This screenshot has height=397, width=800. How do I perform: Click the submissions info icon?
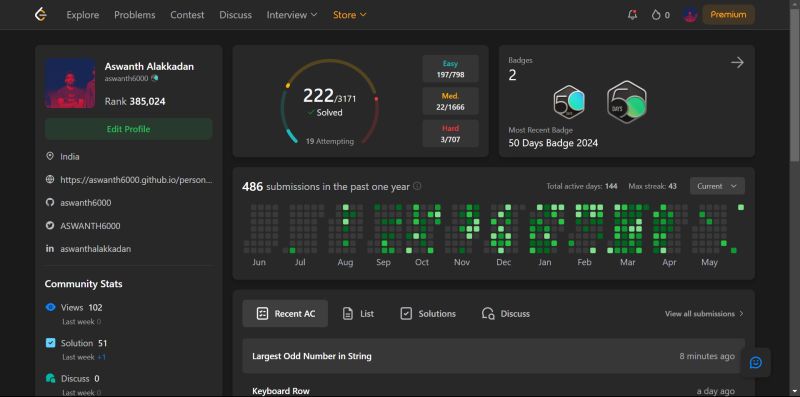[x=417, y=186]
